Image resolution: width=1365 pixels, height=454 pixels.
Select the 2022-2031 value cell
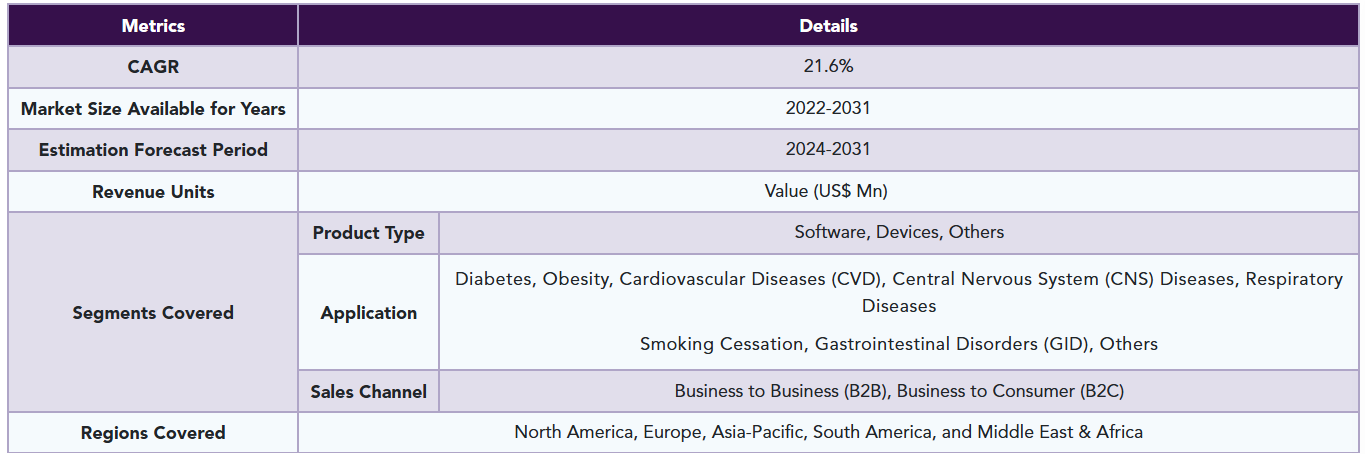pyautogui.click(x=828, y=109)
